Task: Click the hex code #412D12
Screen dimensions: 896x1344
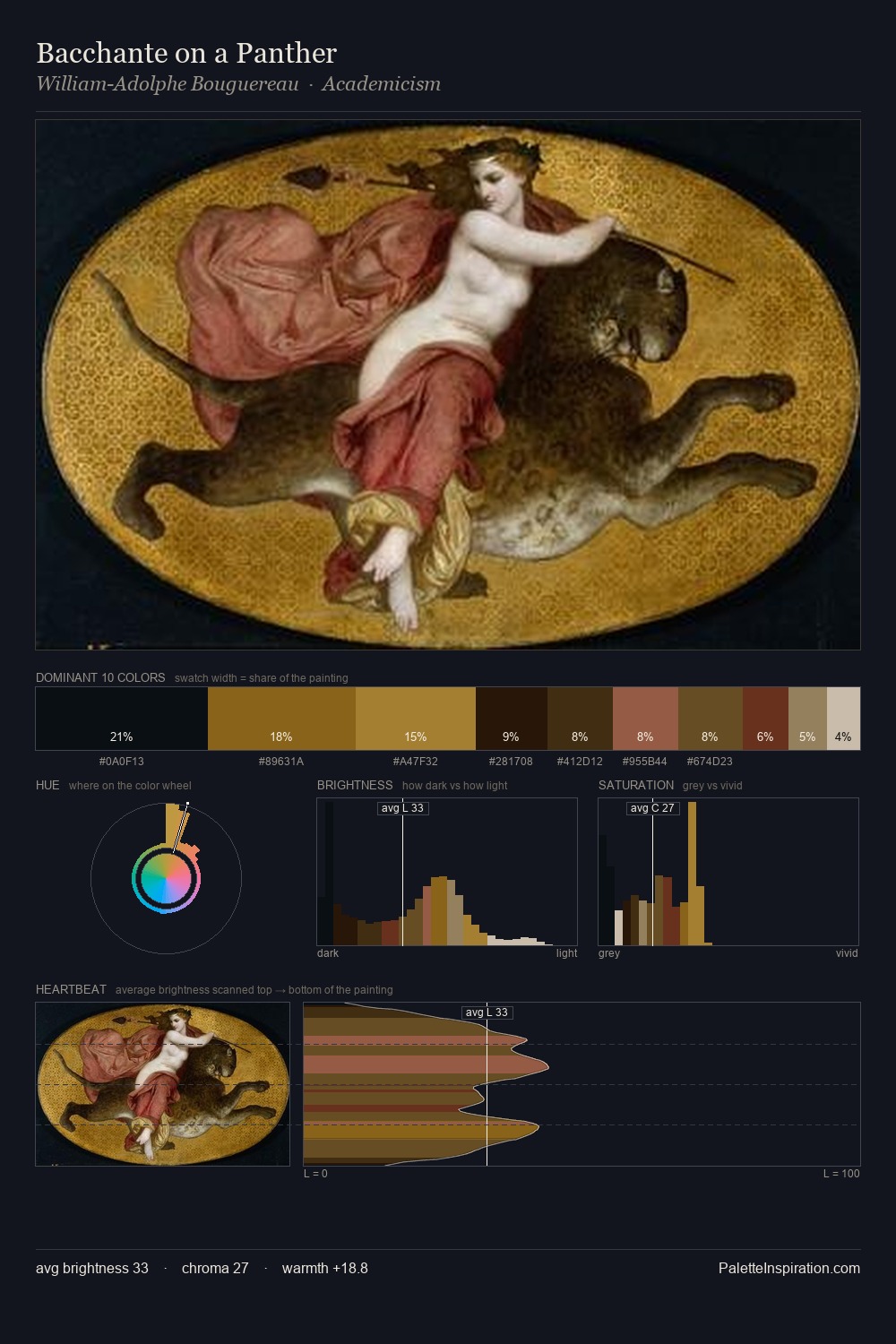Action: (580, 762)
